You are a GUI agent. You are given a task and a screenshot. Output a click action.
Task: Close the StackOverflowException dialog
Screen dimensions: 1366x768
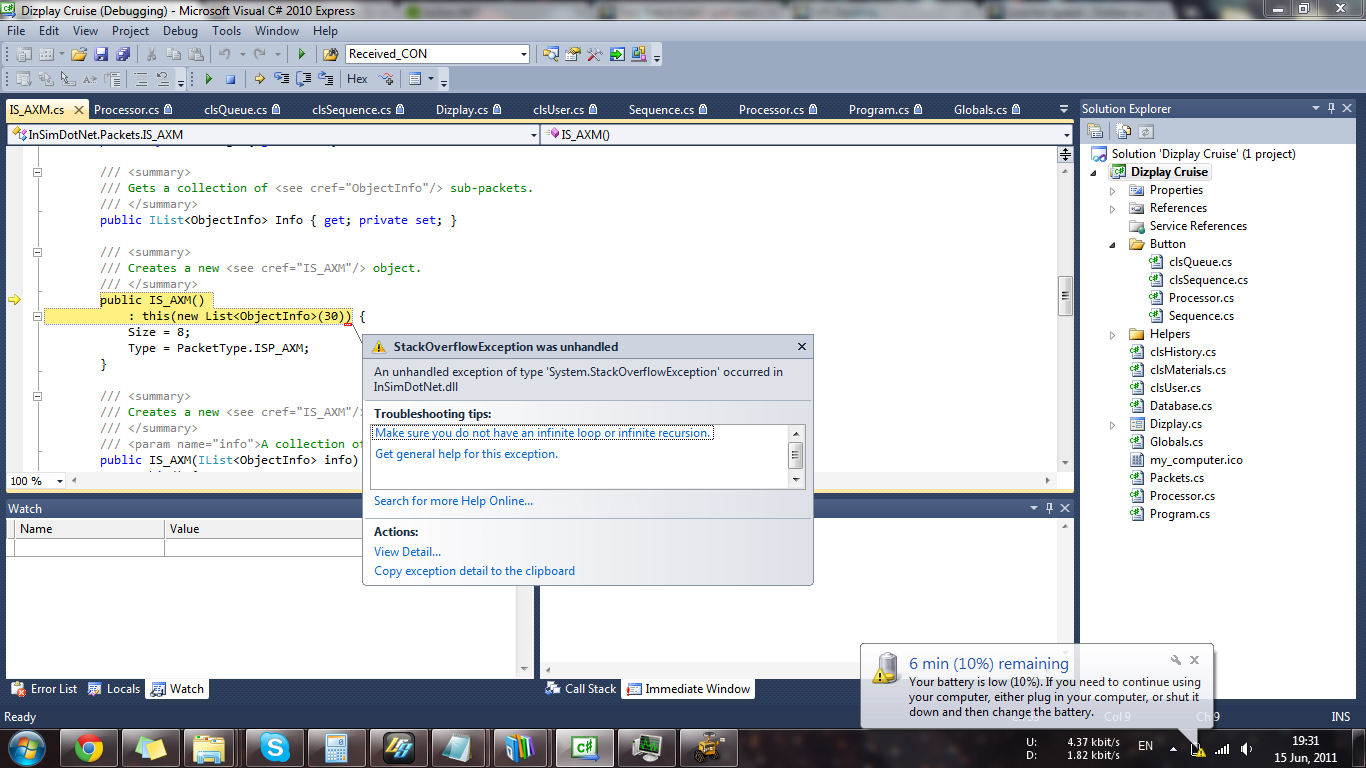[x=802, y=347]
